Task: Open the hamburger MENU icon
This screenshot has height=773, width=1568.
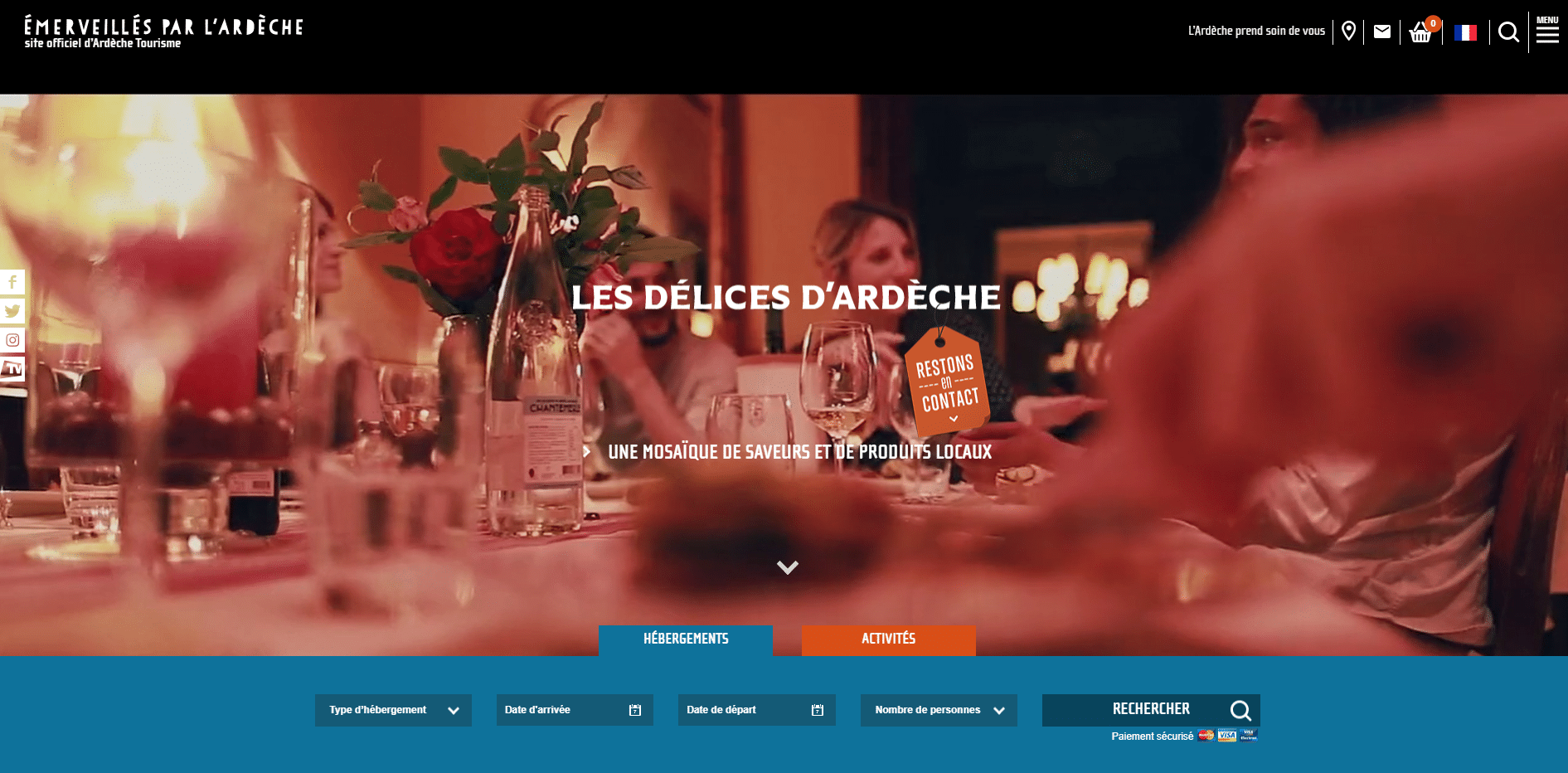Action: coord(1547,30)
